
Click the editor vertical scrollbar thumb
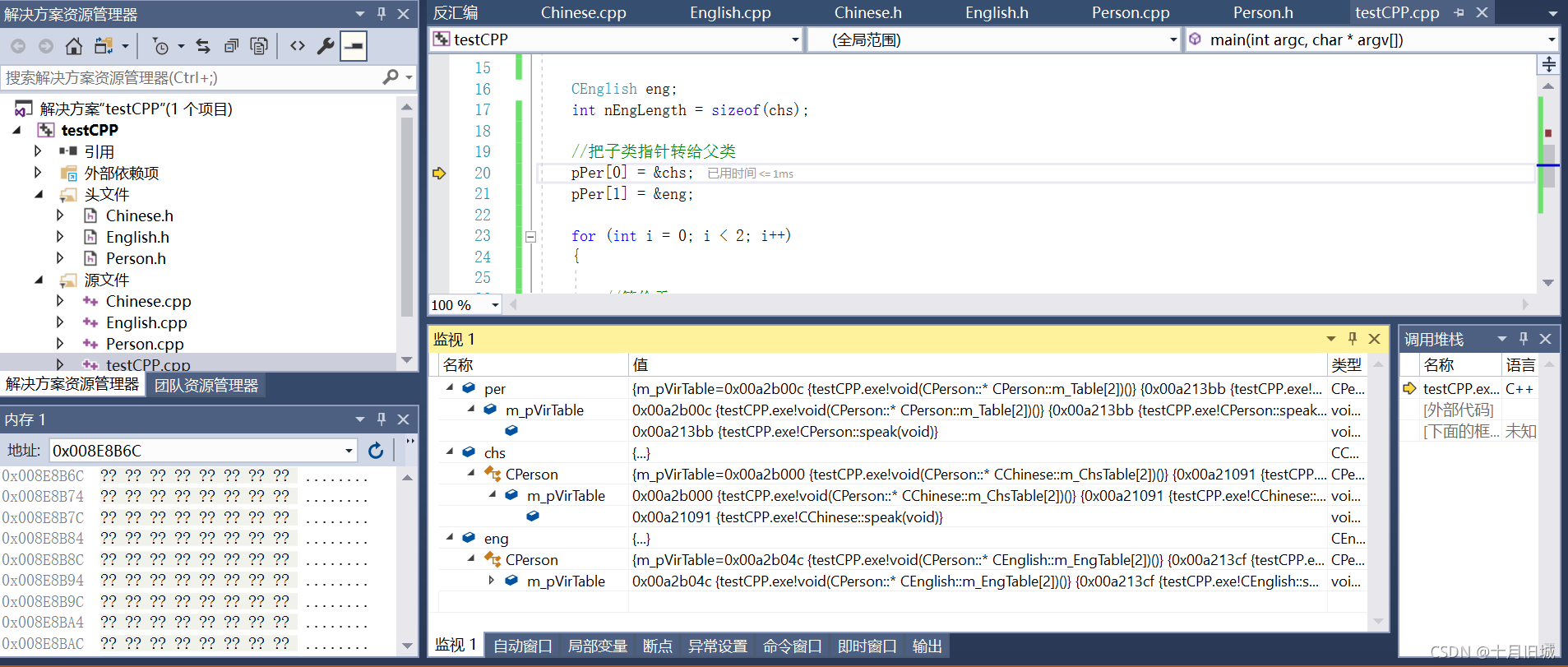(1548, 166)
